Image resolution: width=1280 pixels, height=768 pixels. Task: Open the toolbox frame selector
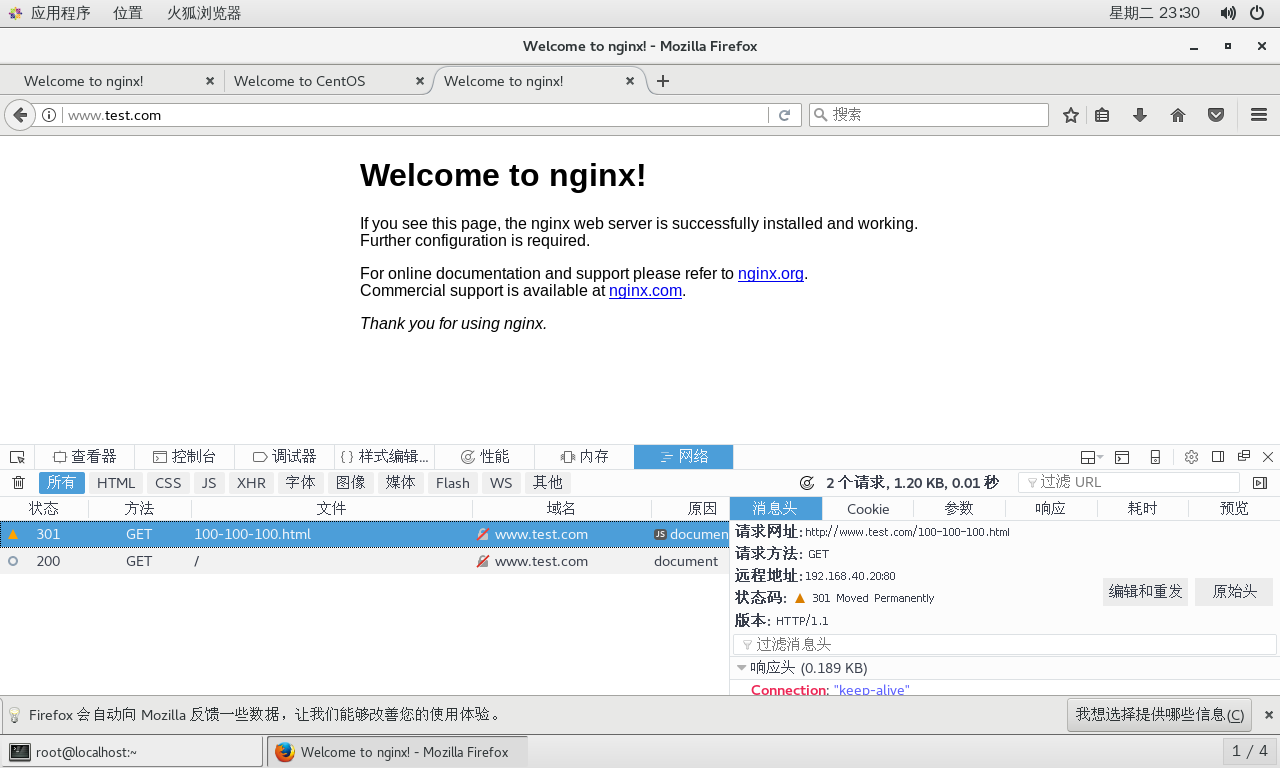1091,457
